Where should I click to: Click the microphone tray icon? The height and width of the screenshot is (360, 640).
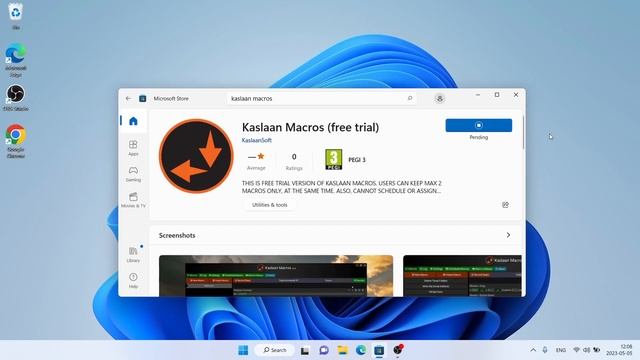pyautogui.click(x=545, y=350)
